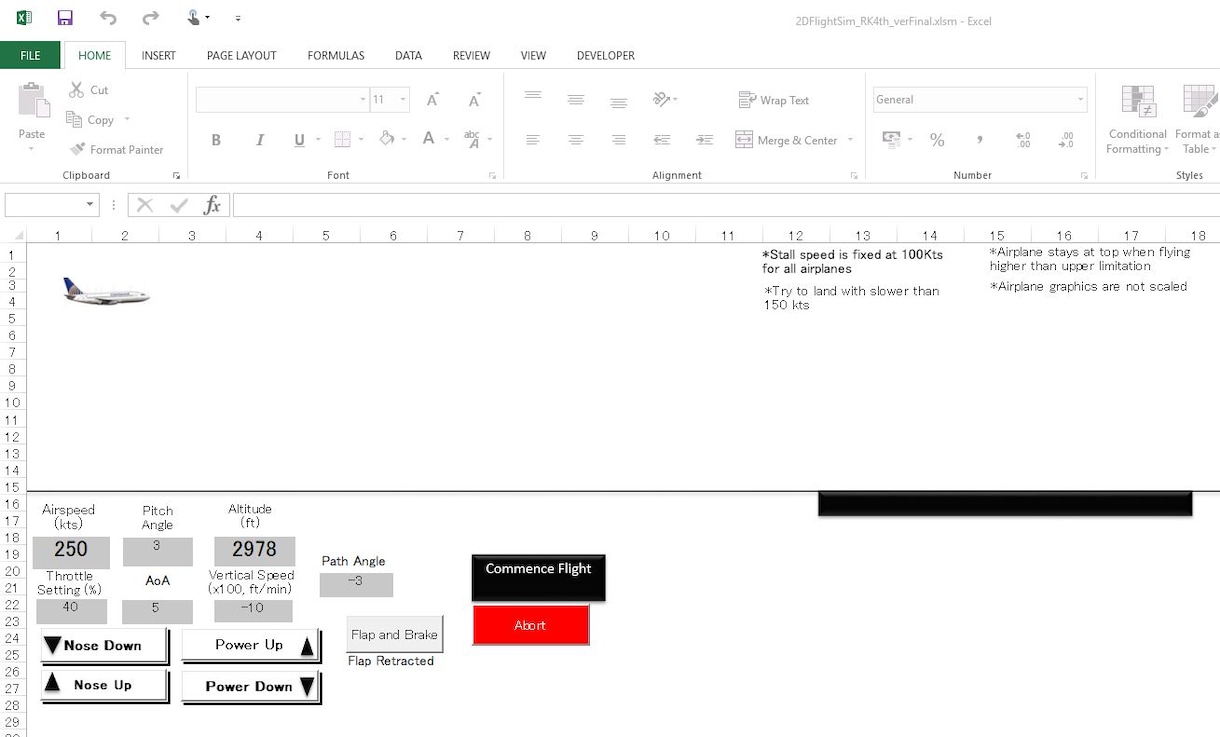1220x737 pixels.
Task: Open the REVIEW tab
Action: tap(471, 56)
